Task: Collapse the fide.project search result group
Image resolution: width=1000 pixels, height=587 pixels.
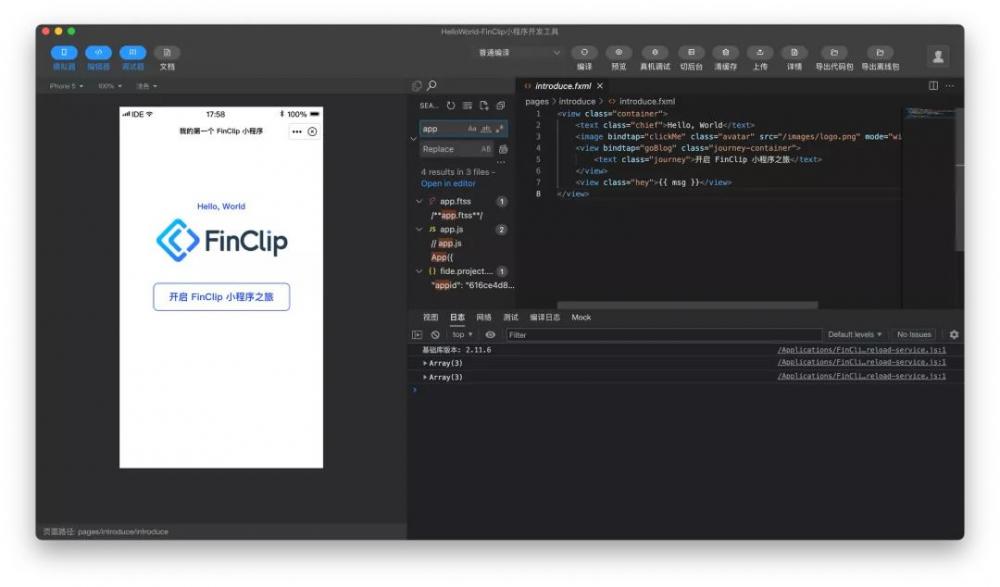Action: (x=419, y=271)
